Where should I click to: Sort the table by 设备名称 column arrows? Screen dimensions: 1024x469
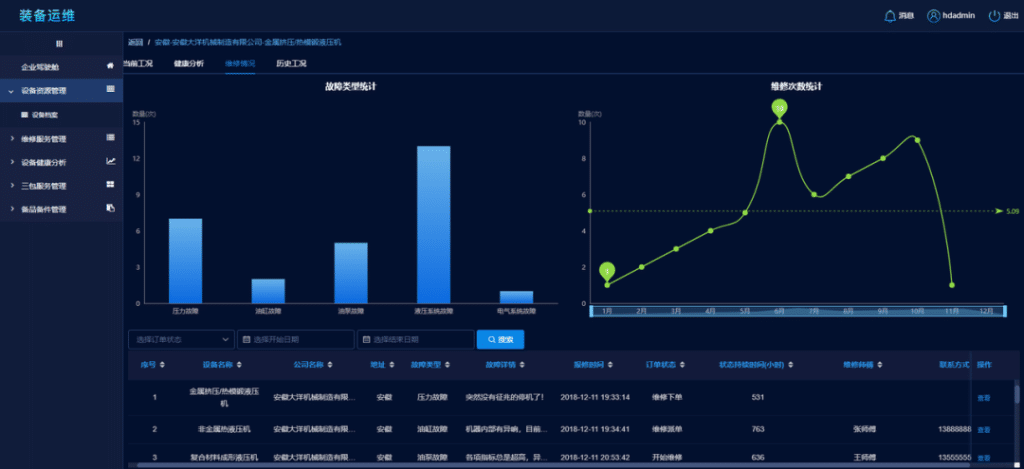click(x=239, y=364)
